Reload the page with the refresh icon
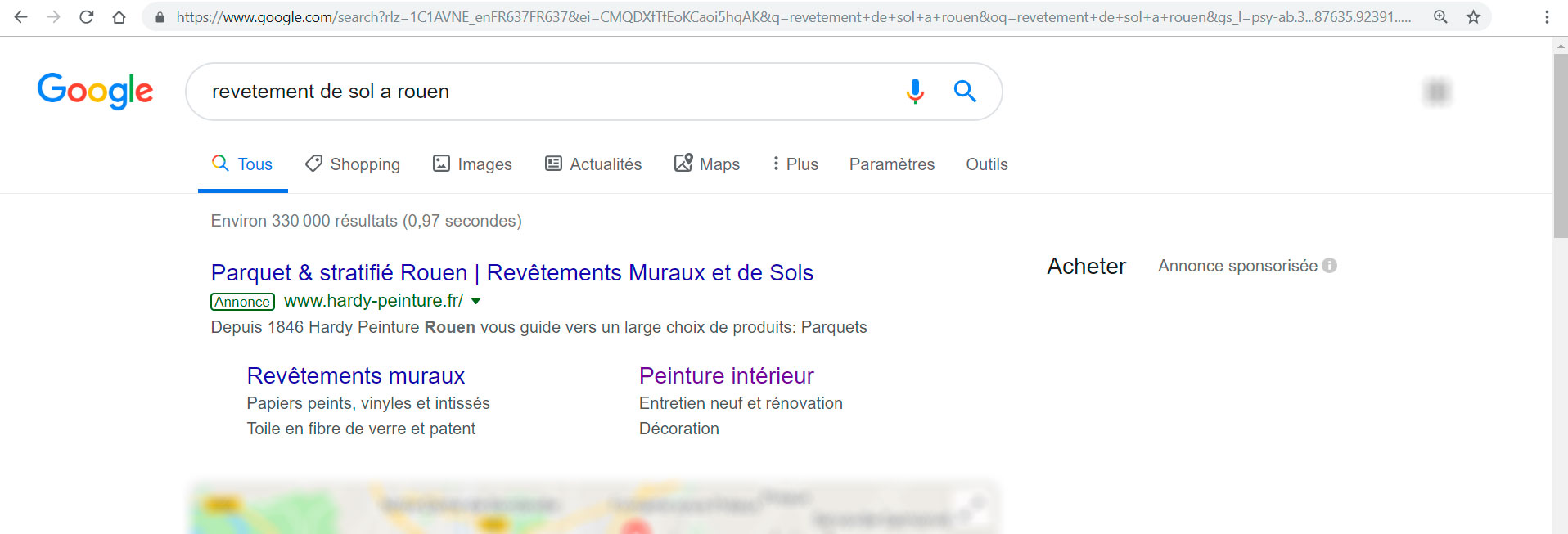The image size is (1568, 534). pos(87,17)
